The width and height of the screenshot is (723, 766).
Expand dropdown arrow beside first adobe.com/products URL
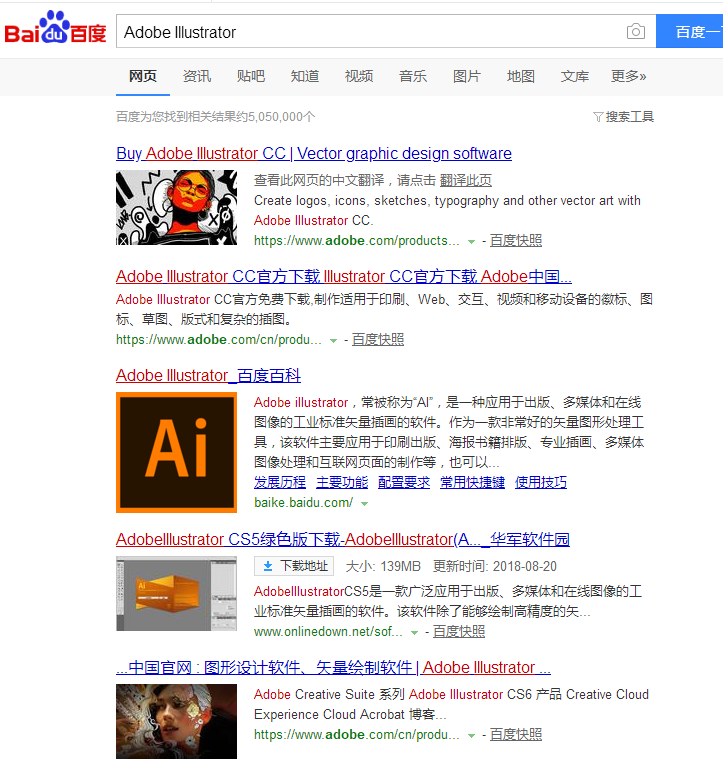tap(471, 241)
